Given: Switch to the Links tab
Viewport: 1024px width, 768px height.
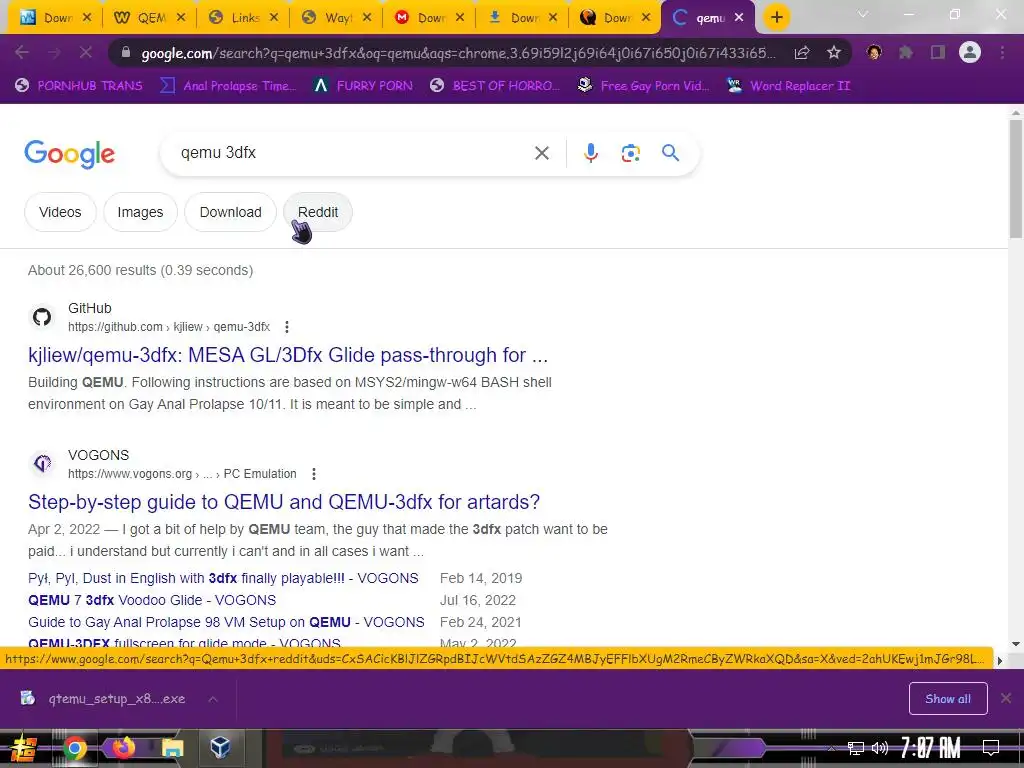Looking at the screenshot, I should tap(243, 18).
